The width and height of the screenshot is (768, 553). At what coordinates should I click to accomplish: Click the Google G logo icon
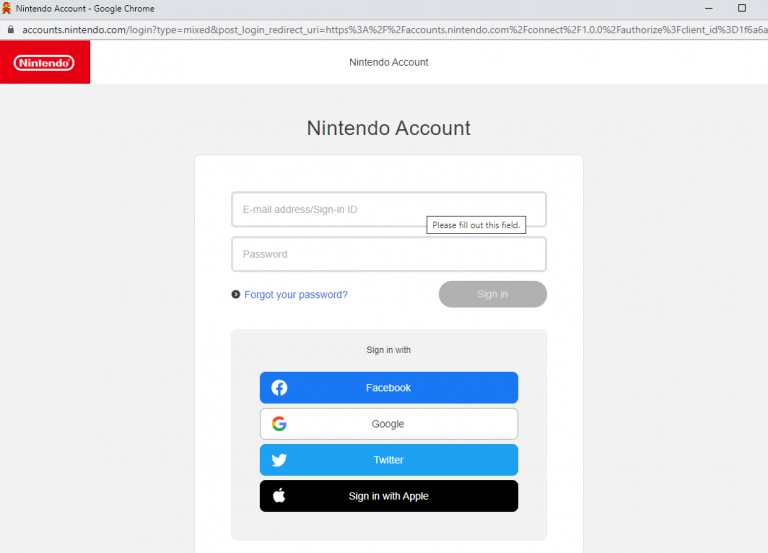[x=279, y=424]
